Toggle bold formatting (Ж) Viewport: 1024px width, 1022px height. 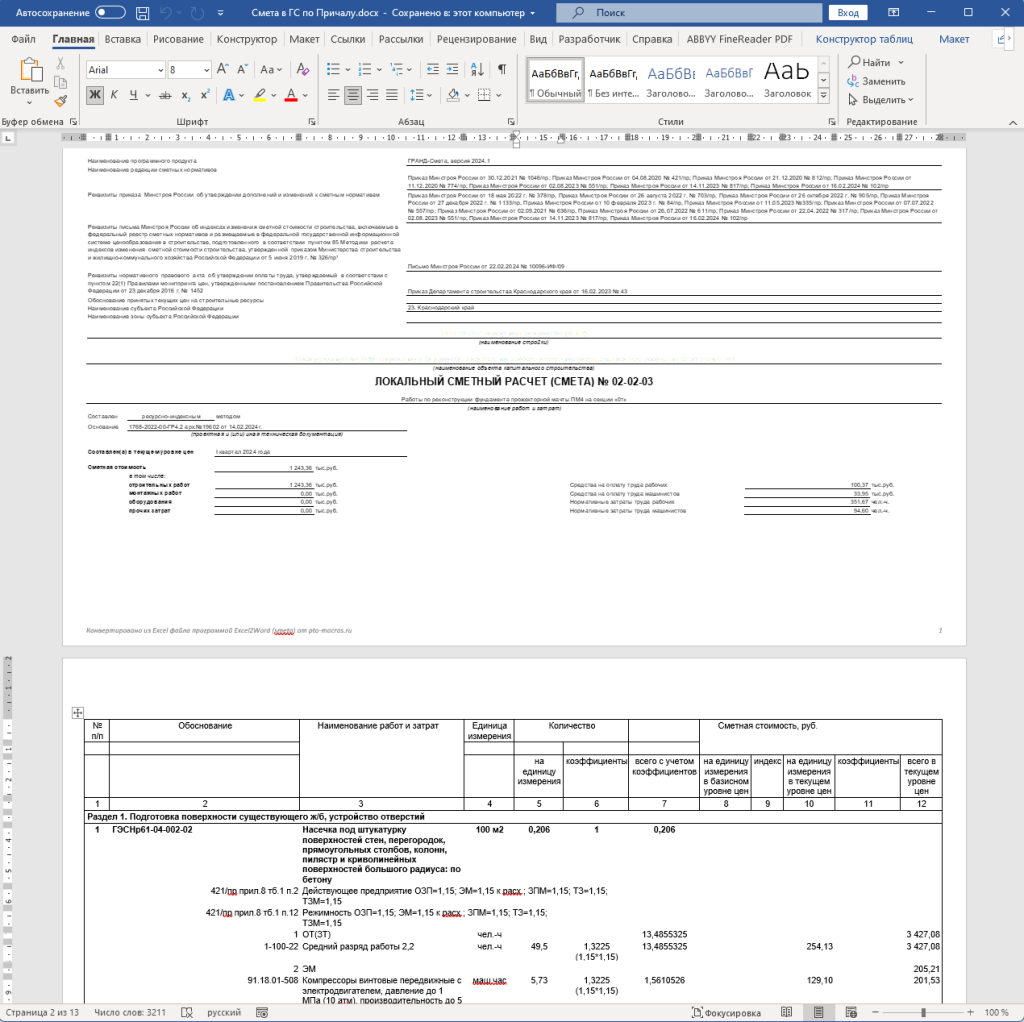pos(95,95)
